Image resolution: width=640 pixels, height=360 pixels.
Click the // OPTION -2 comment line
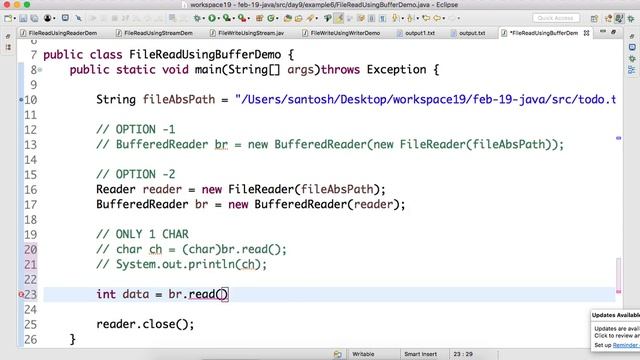tap(136, 175)
